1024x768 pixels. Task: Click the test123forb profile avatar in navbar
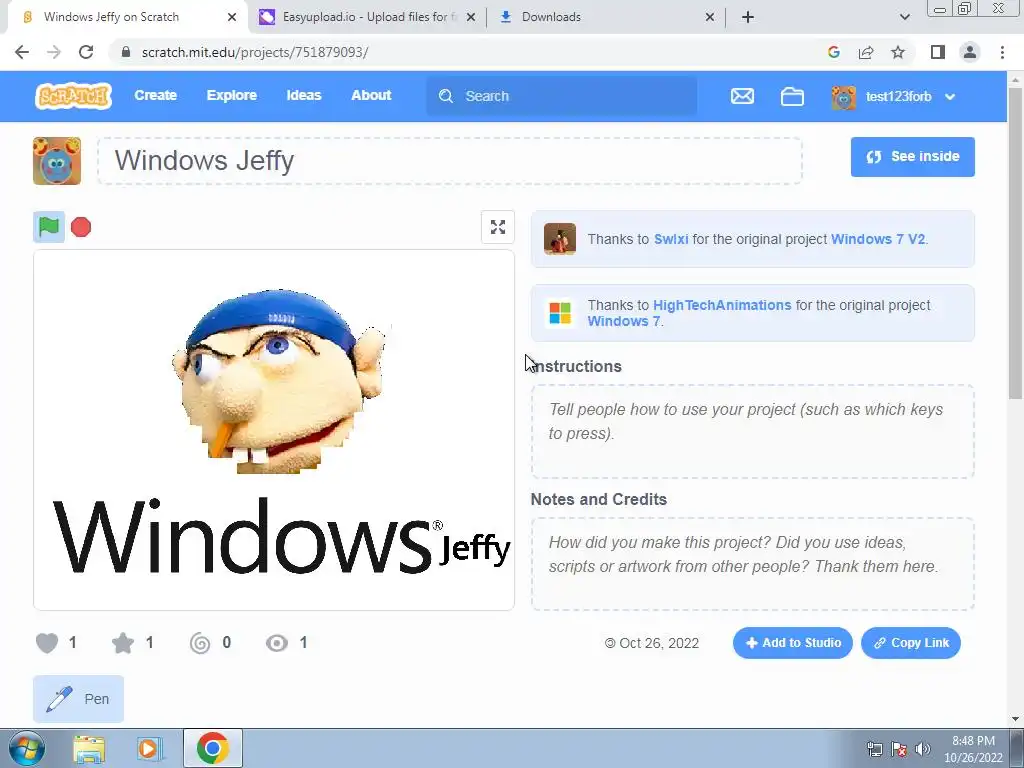843,97
